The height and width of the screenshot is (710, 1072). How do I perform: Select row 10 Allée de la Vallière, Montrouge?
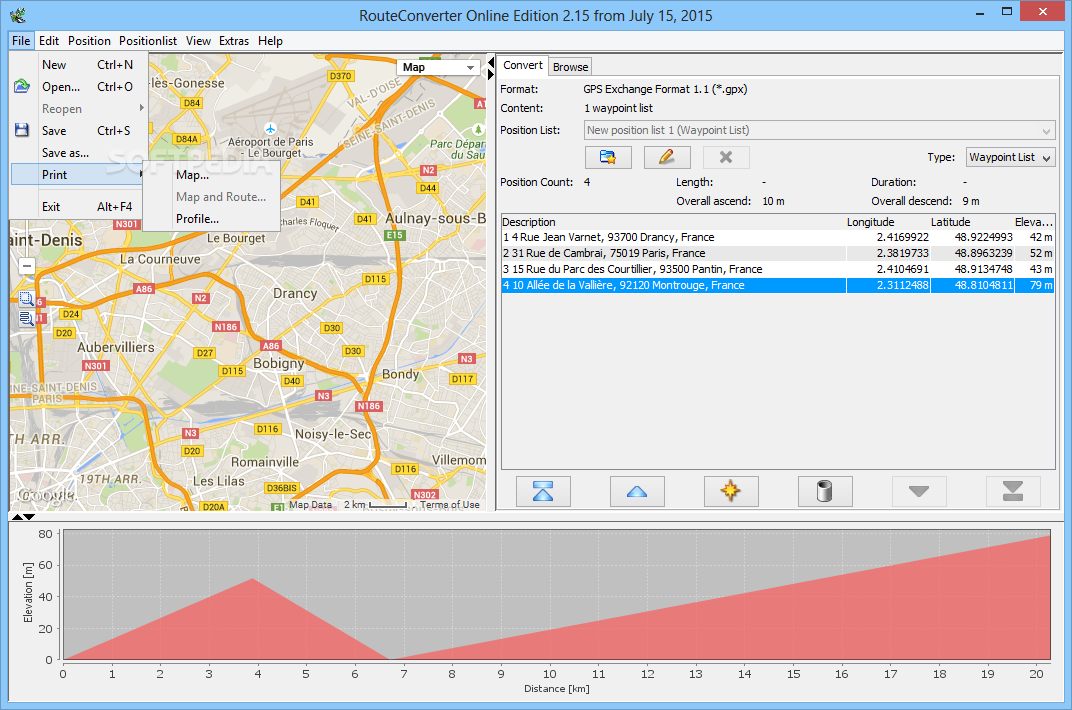(777, 285)
